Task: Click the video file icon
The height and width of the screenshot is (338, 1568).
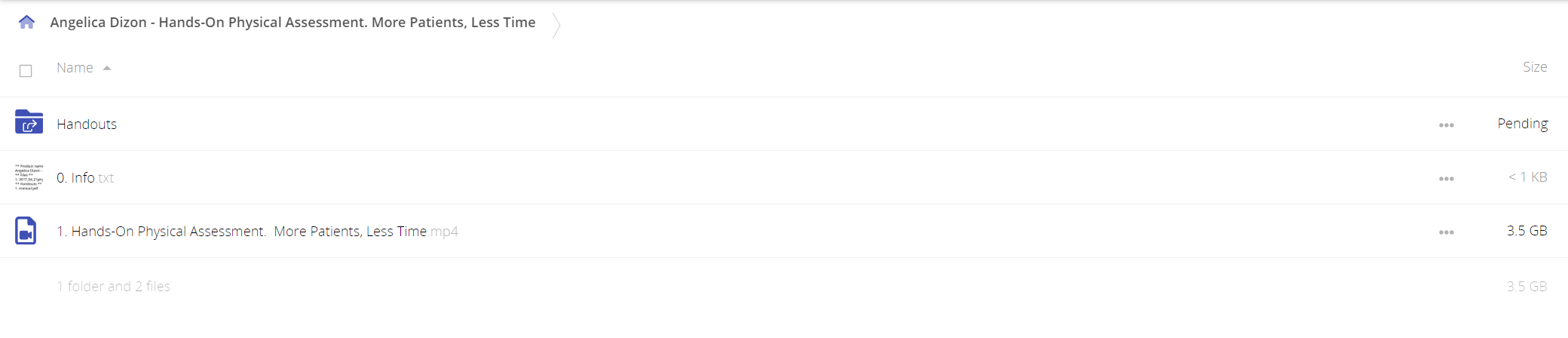Action: point(26,230)
